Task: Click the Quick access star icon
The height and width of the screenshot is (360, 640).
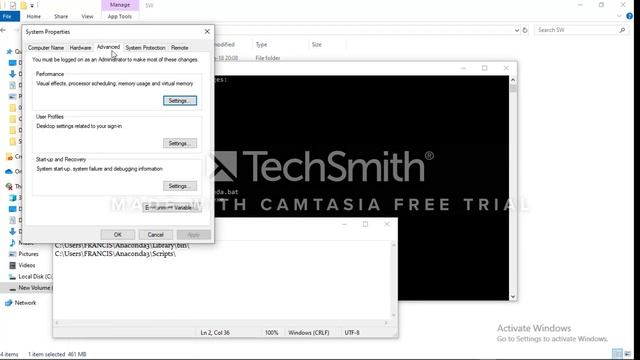Action: coord(9,51)
